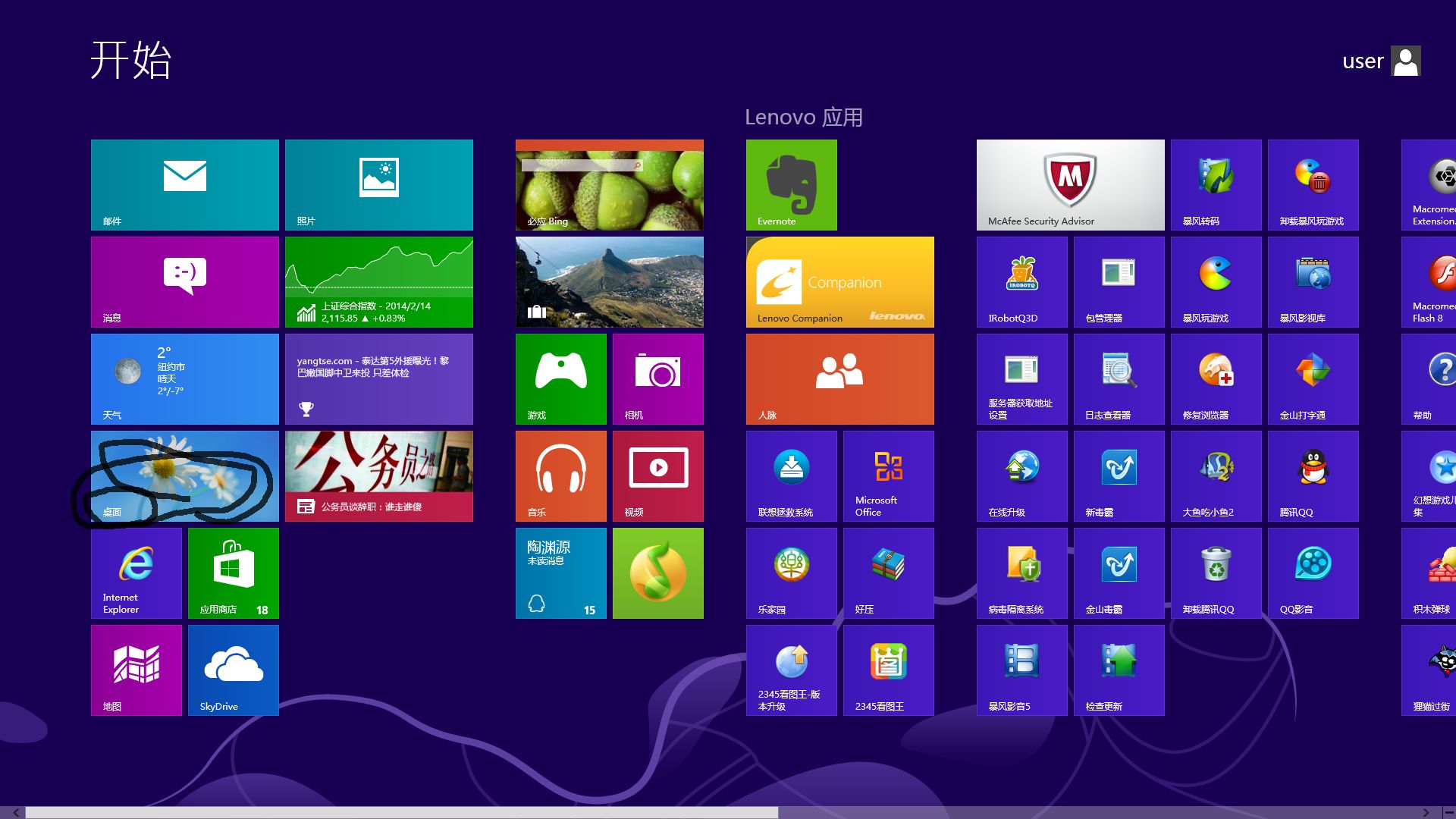Click the horizontal scrollbar thumb
1456x819 pixels.
[x=402, y=812]
